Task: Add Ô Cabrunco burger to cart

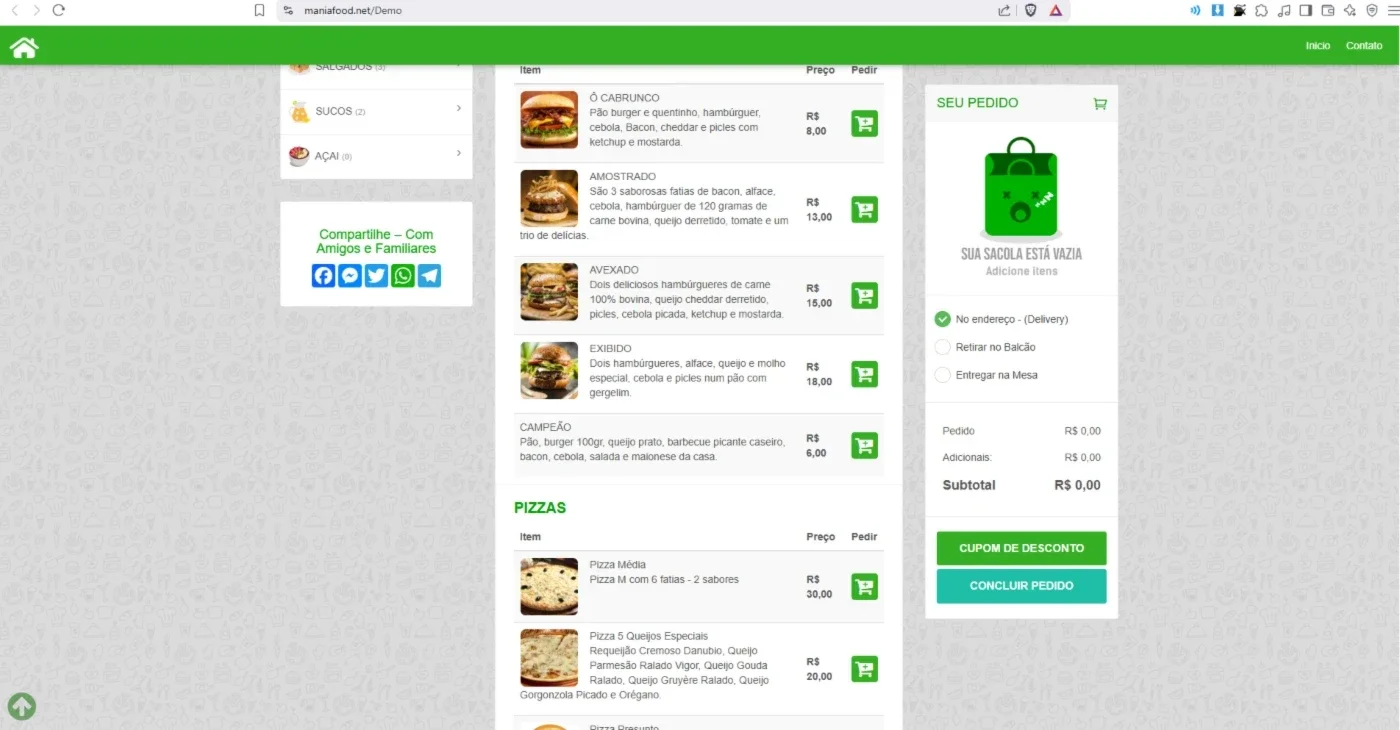Action: pyautogui.click(x=864, y=123)
